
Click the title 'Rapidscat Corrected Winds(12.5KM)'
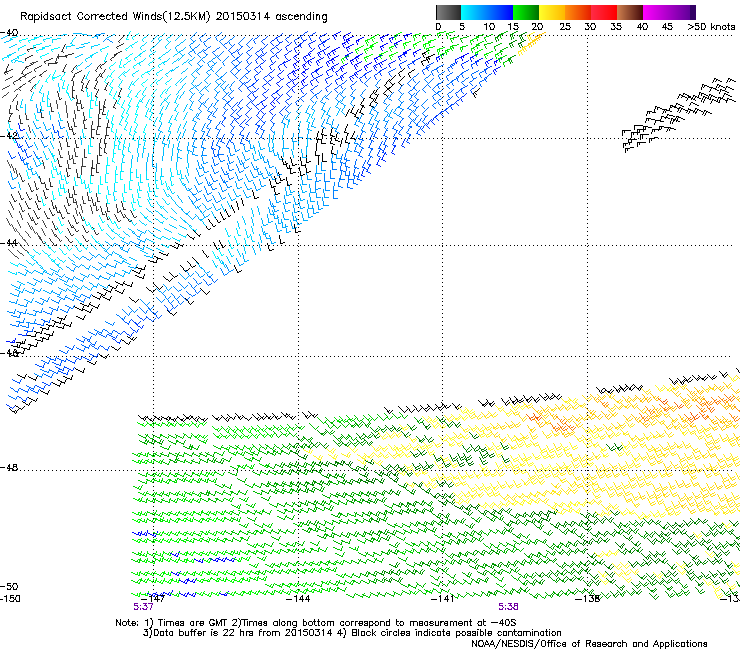pyautogui.click(x=115, y=17)
